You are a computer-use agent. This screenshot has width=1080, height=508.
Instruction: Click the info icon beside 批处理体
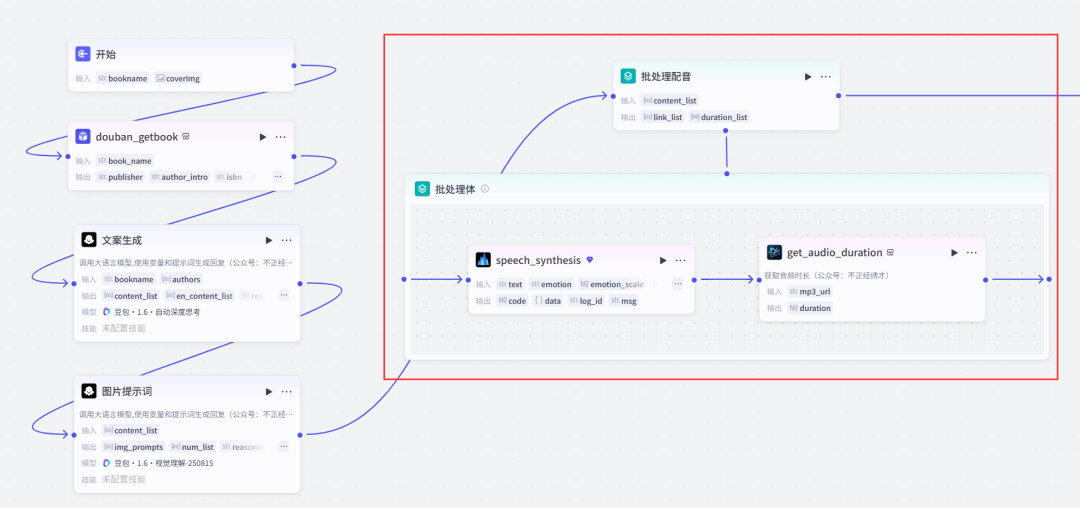[x=485, y=189]
